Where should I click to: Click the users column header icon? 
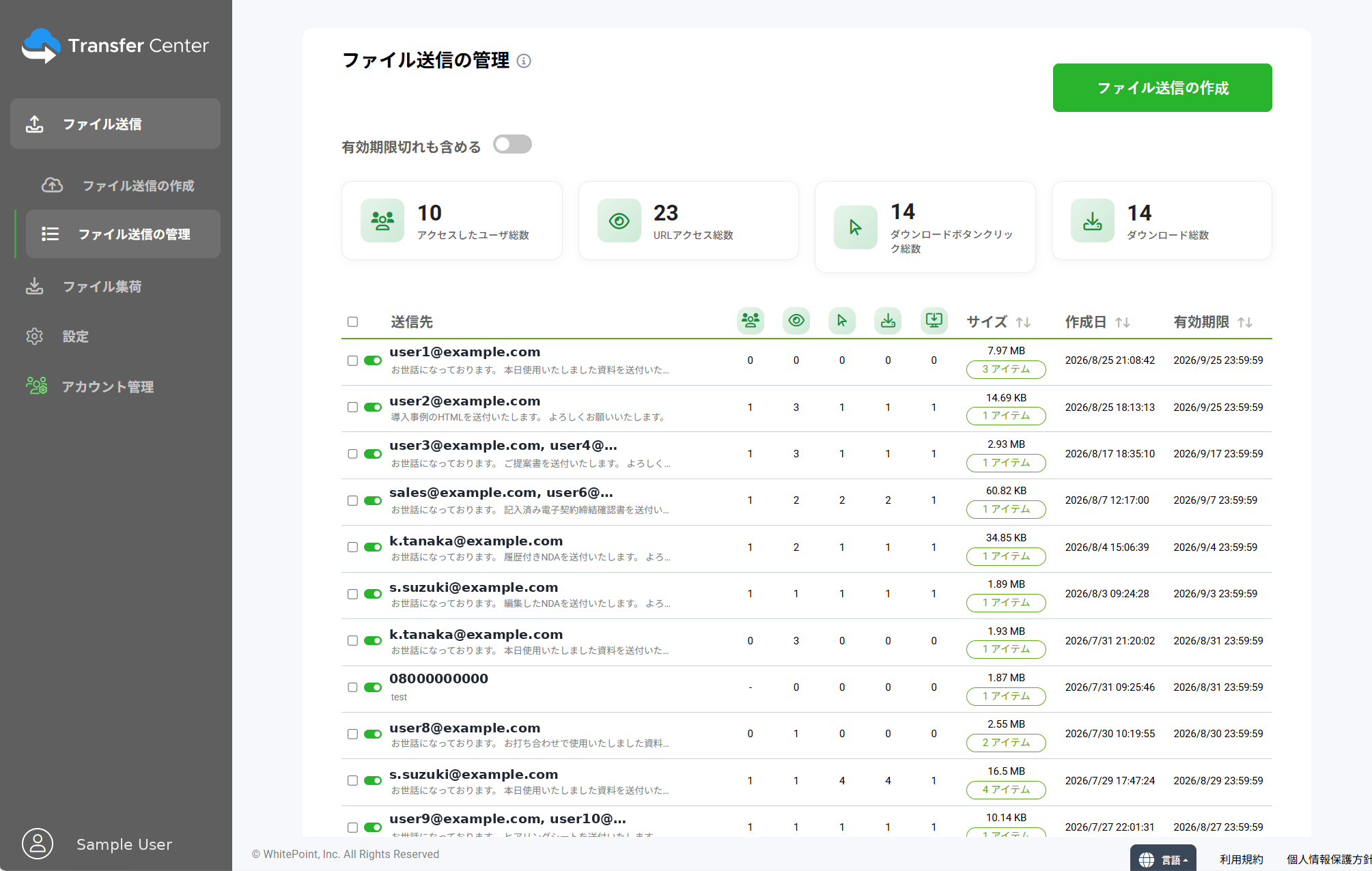751,321
